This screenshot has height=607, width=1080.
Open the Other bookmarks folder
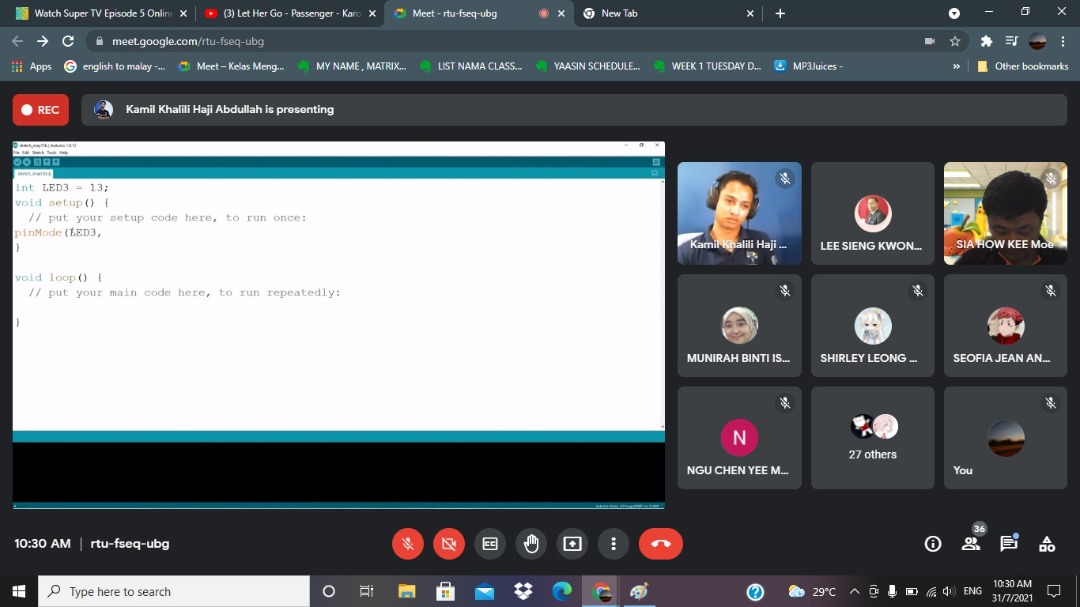pyautogui.click(x=1022, y=66)
